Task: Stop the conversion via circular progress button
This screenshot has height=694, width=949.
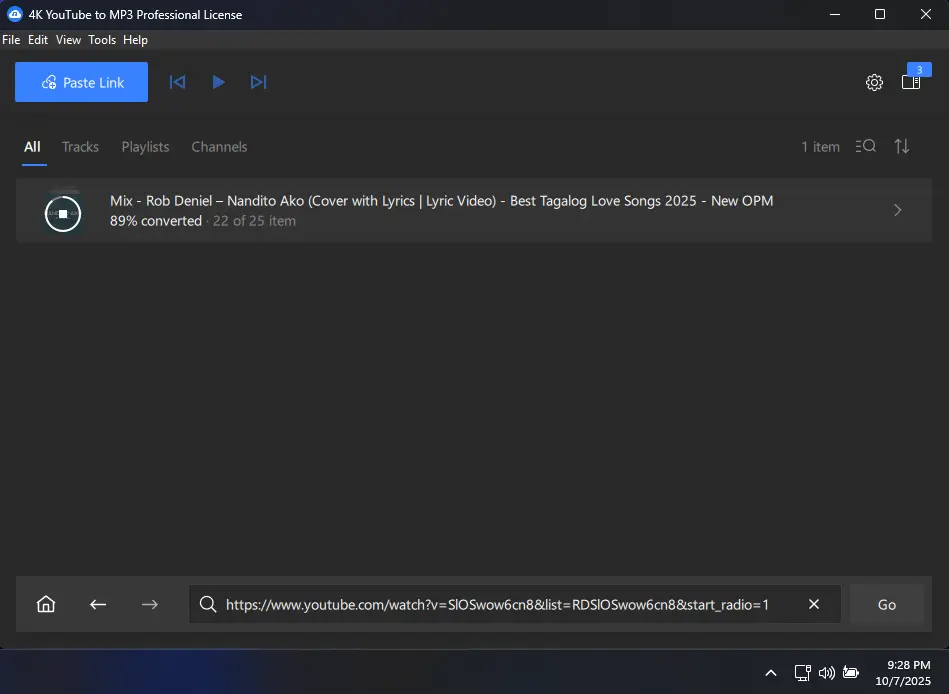Action: pyautogui.click(x=63, y=214)
